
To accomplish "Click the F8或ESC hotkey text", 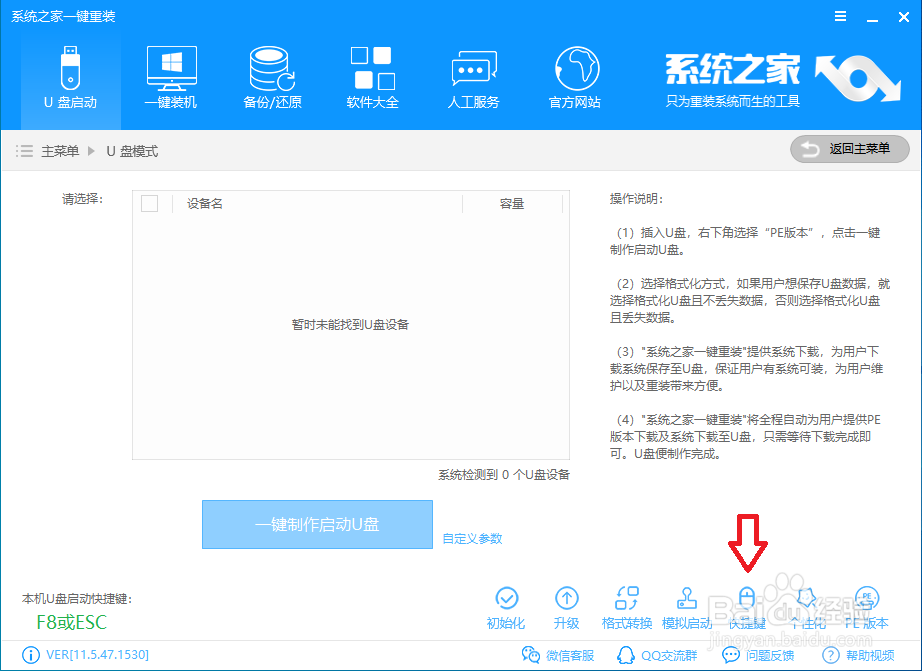I will [x=72, y=622].
